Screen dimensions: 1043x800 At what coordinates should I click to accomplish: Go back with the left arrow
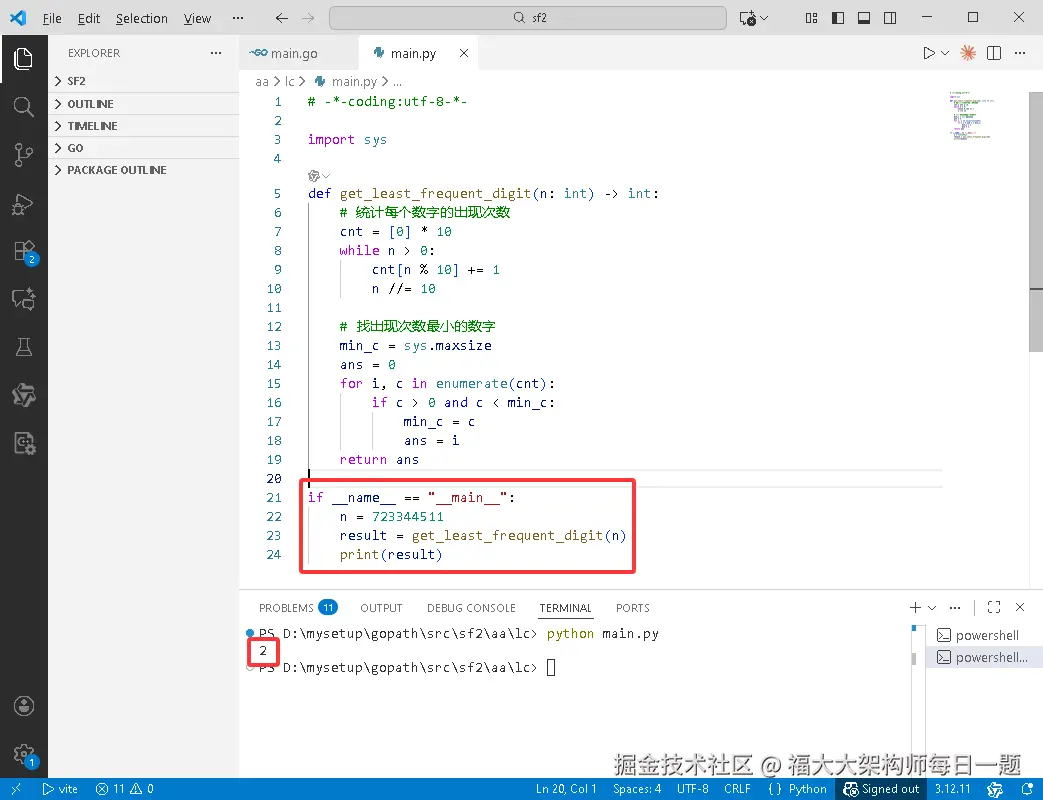[x=281, y=18]
